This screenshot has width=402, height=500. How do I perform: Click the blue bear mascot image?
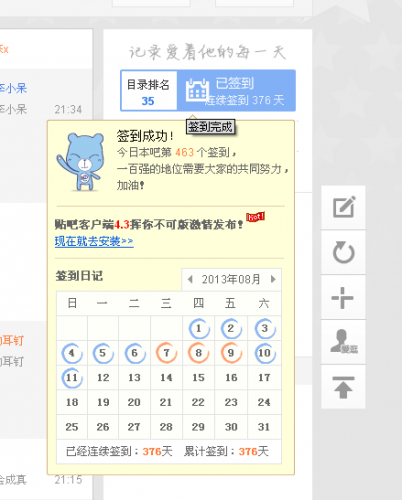81,162
